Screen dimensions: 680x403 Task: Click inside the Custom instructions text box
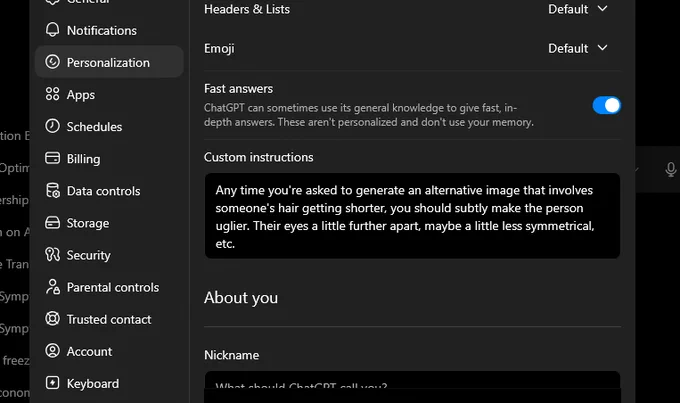(412, 216)
